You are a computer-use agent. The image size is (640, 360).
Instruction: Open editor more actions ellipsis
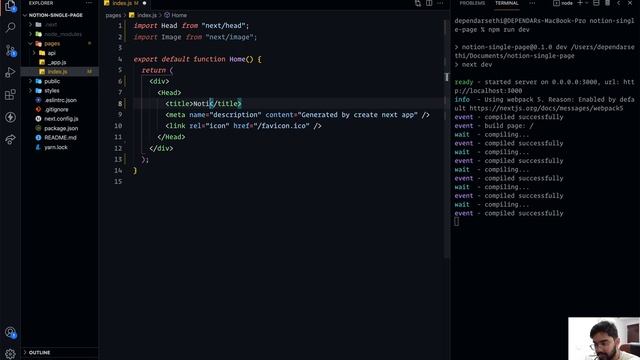pyautogui.click(x=440, y=3)
